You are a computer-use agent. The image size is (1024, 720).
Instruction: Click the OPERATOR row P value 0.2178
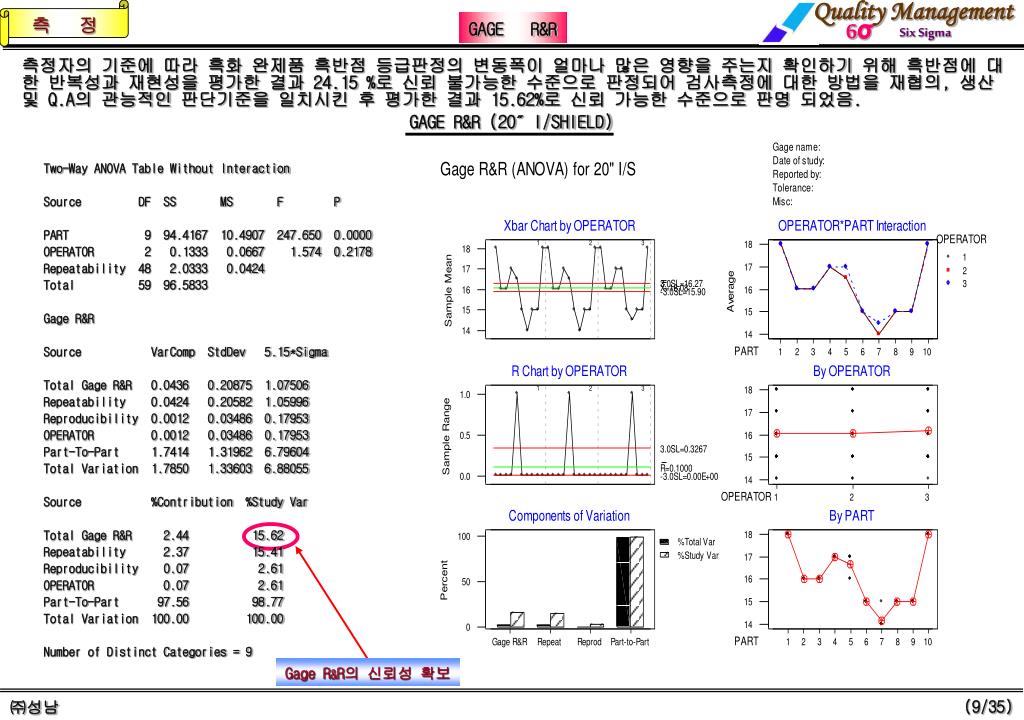353,252
